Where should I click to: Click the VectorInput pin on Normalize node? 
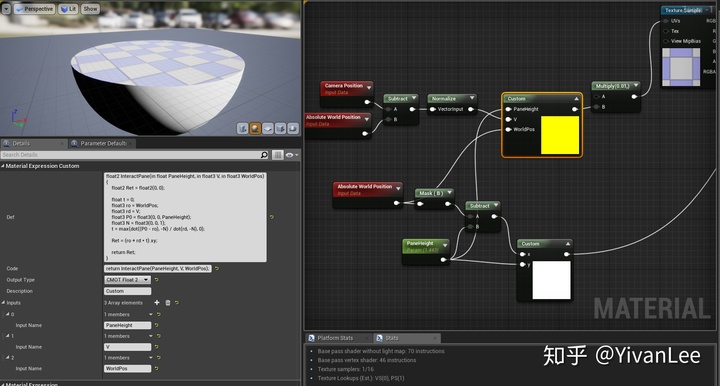433,109
